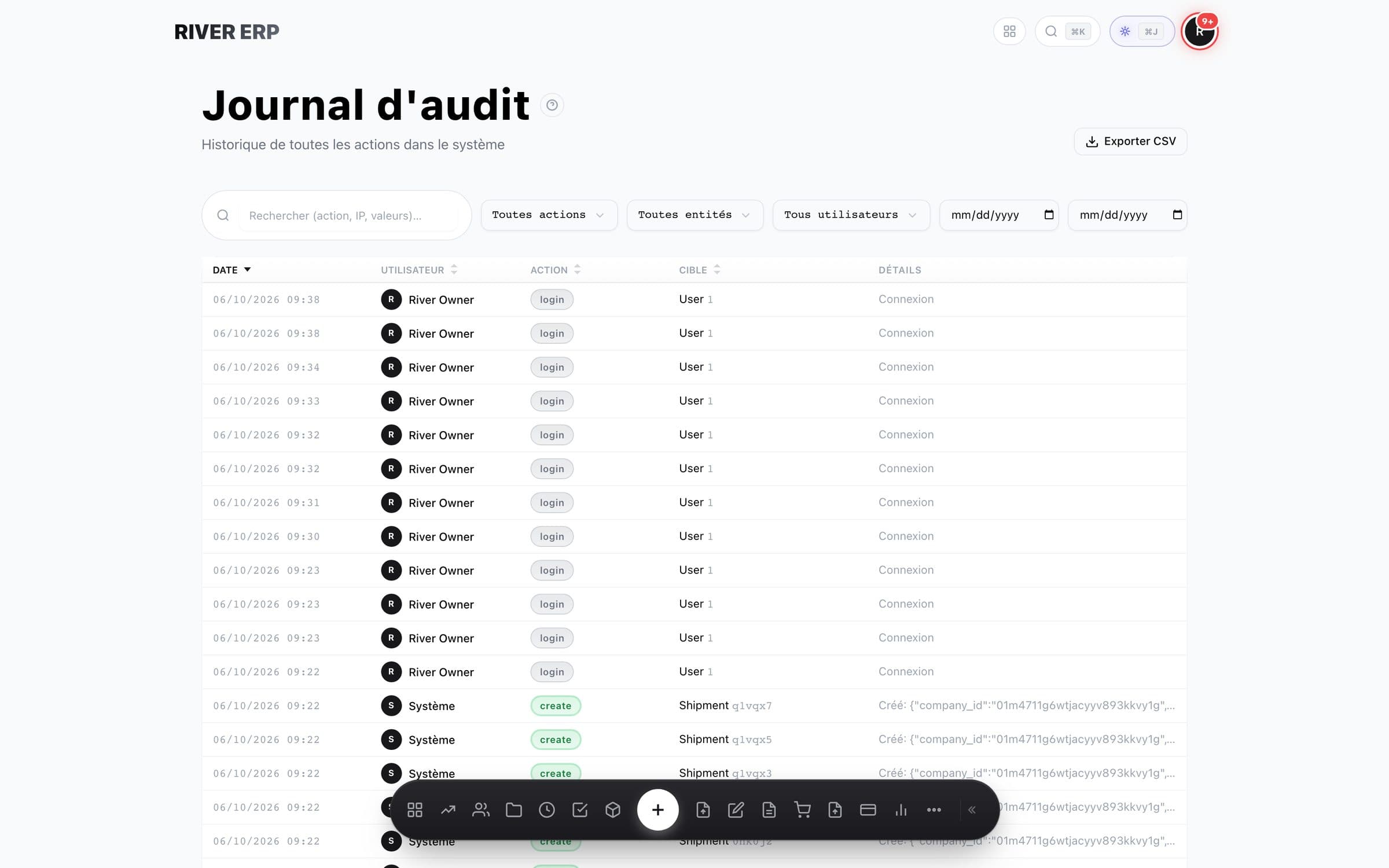
Task: Sort by the ACTION column header
Action: coord(555,270)
